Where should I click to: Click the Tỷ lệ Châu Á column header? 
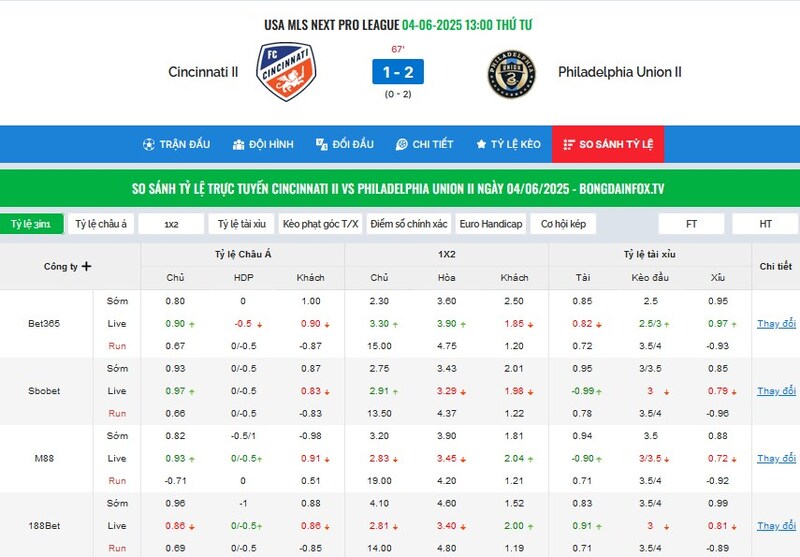(x=243, y=254)
